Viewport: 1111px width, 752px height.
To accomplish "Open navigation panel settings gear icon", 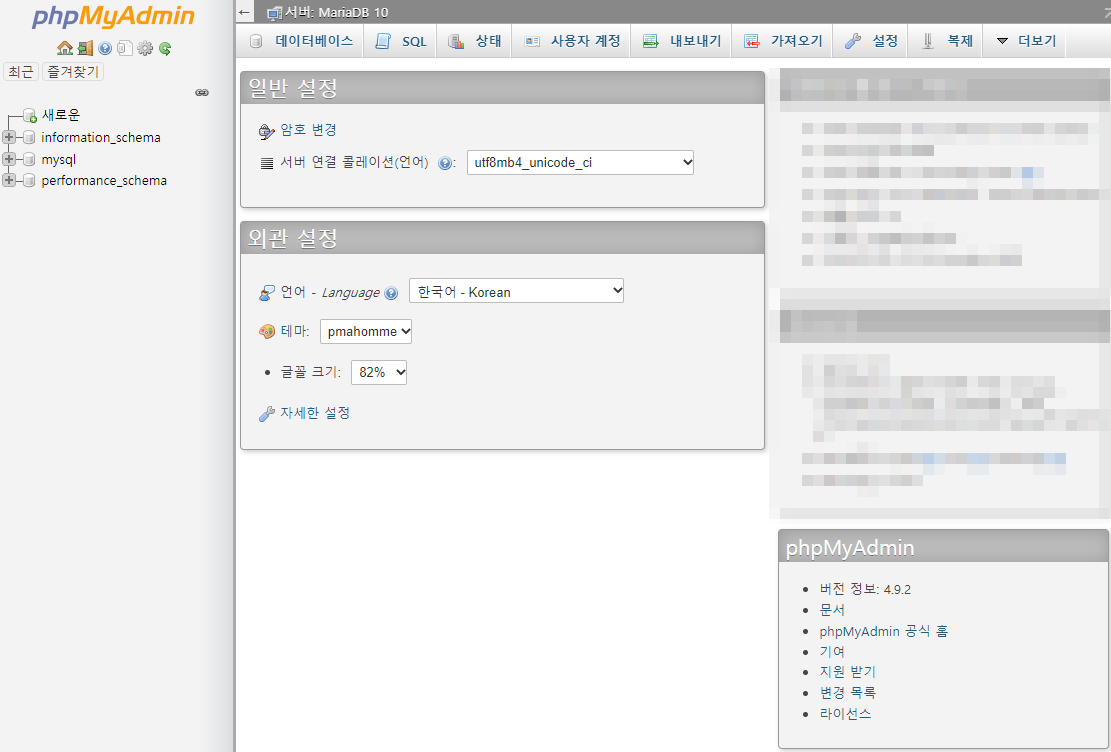I will coord(145,48).
